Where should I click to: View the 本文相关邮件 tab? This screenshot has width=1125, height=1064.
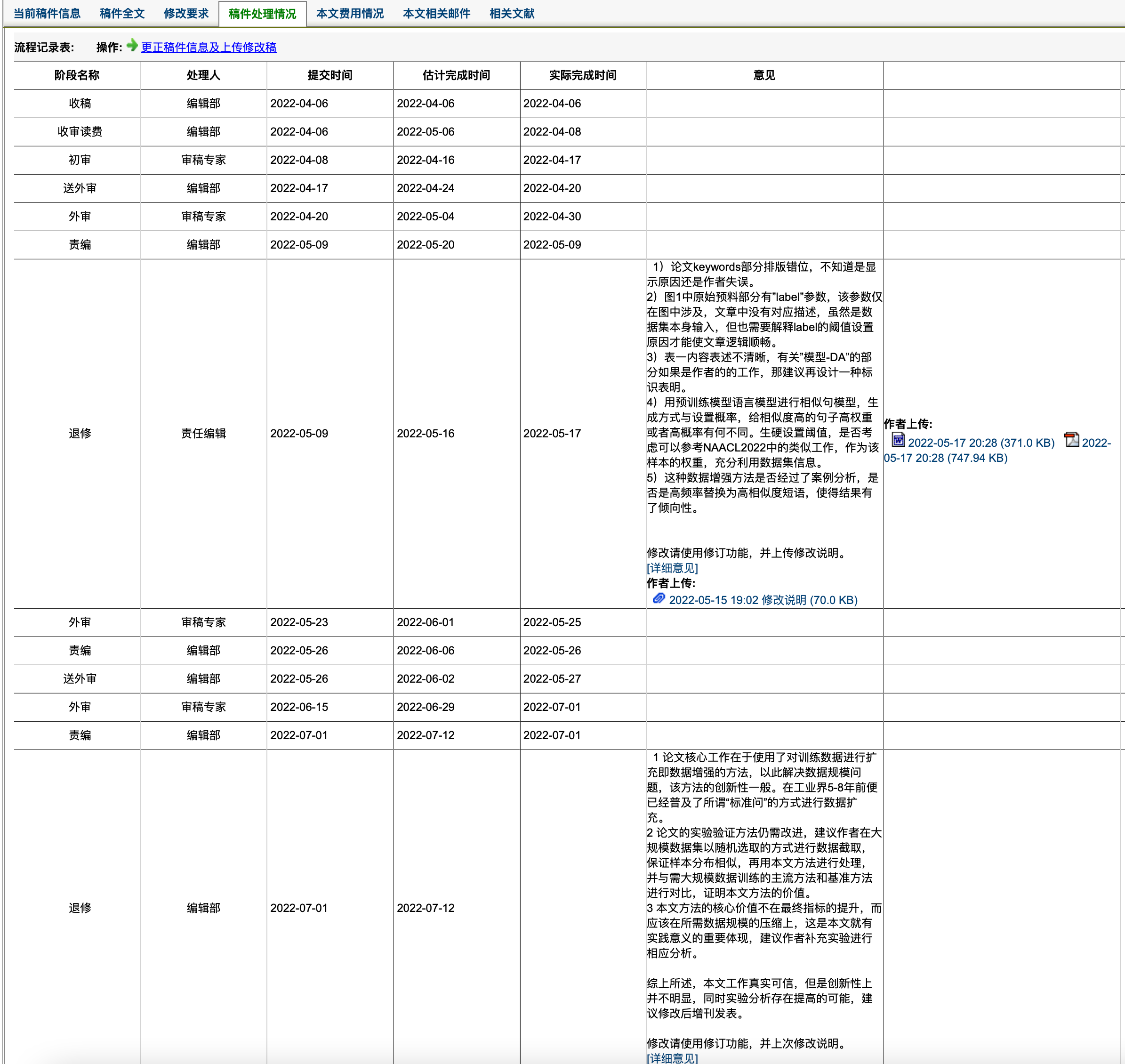tap(437, 14)
